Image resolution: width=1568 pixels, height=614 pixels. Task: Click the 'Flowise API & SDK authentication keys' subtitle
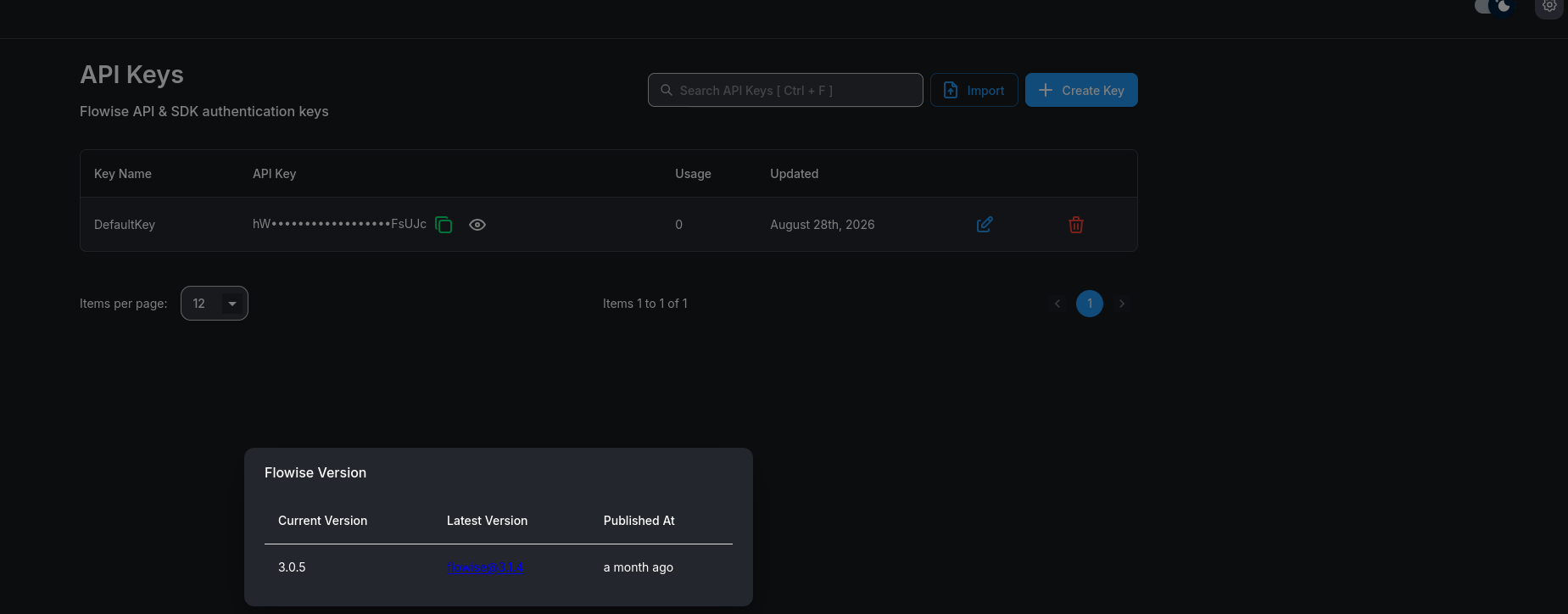coord(204,111)
